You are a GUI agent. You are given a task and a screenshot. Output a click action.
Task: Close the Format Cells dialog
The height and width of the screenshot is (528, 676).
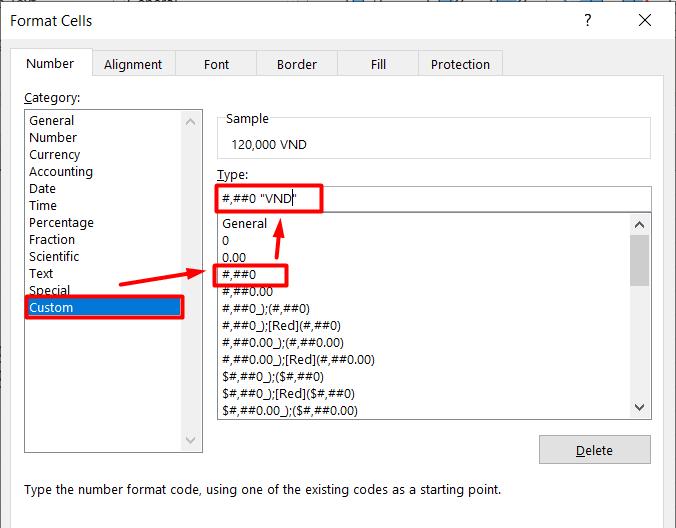[645, 20]
